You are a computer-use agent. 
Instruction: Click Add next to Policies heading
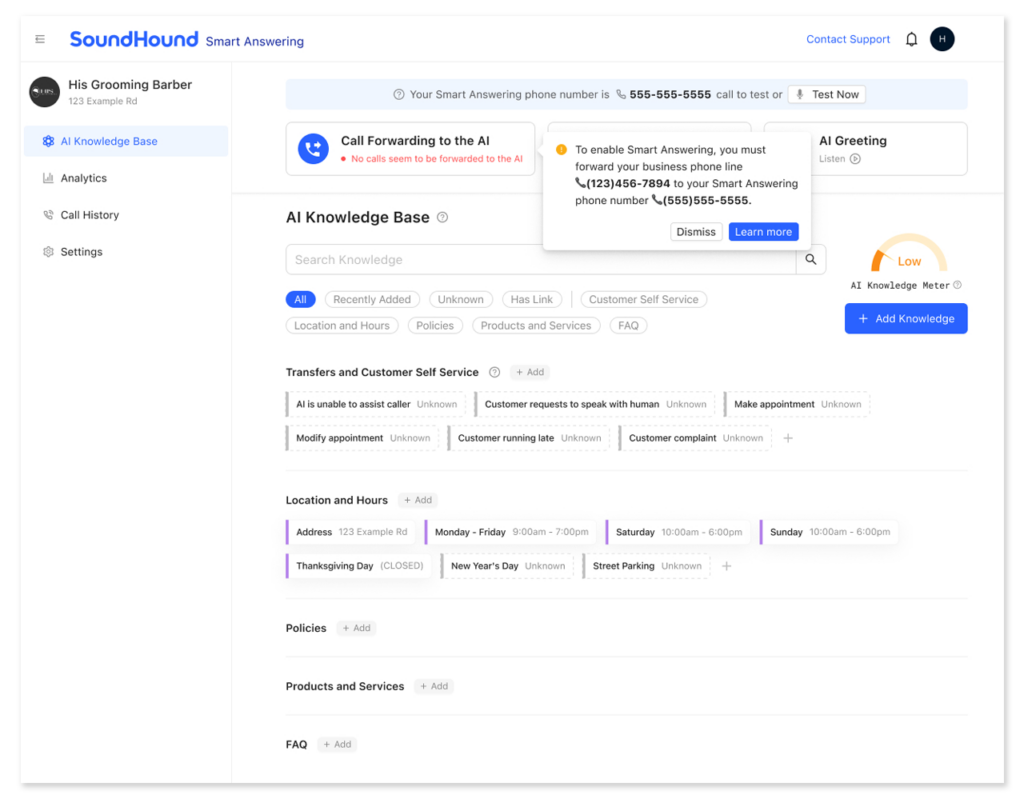tap(357, 628)
